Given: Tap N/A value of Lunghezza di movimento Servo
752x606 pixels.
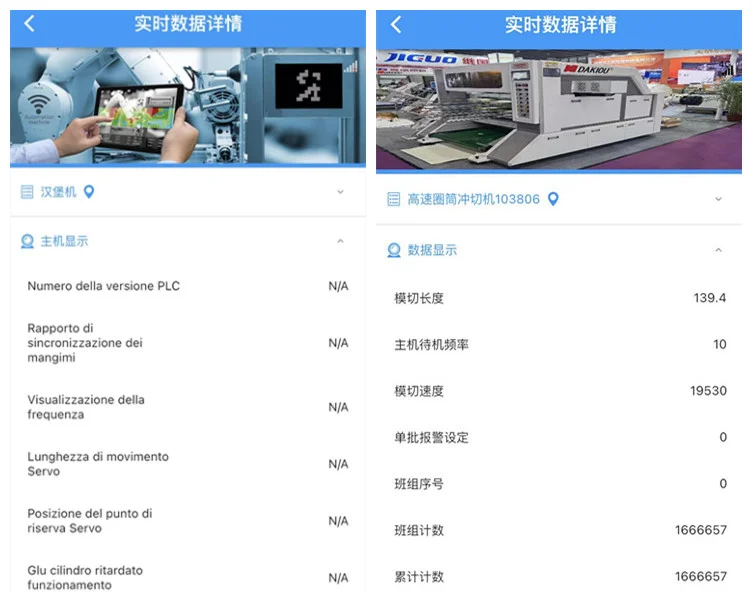Looking at the screenshot, I should click(338, 464).
